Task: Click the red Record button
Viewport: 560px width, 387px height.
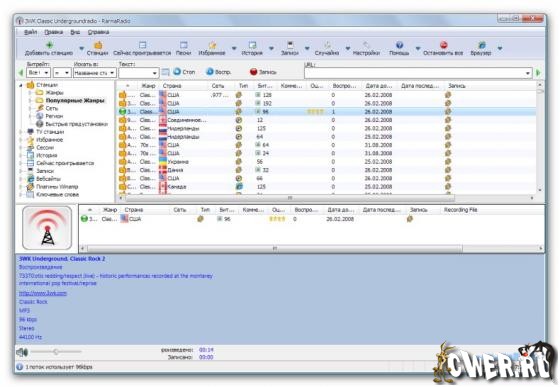Action: tap(263, 72)
